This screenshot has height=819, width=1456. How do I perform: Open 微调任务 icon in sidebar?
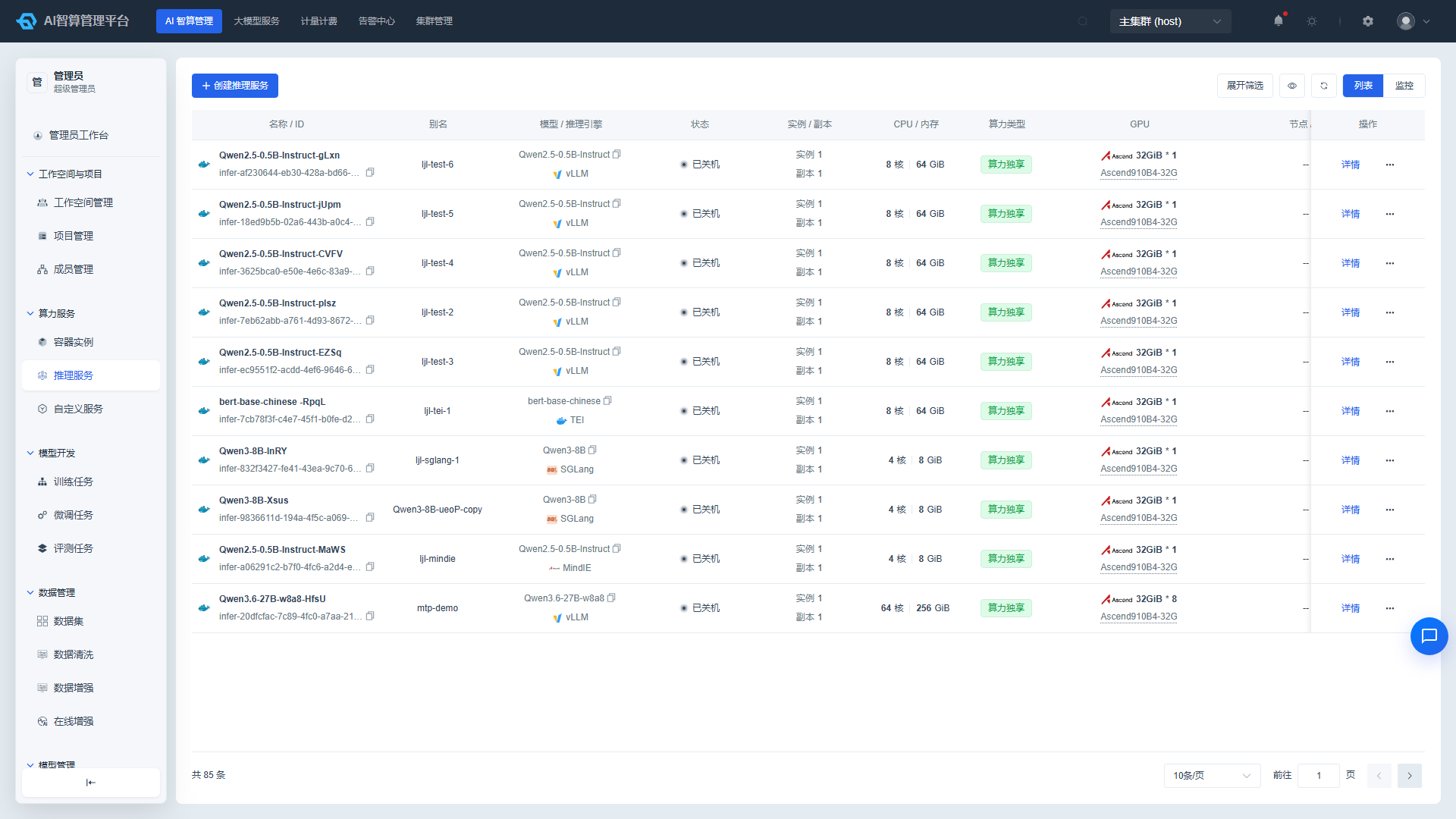pyautogui.click(x=42, y=515)
